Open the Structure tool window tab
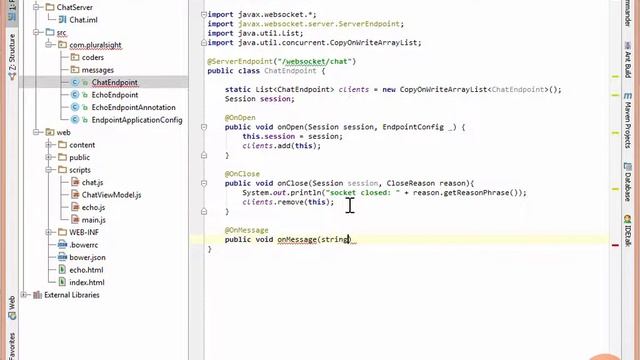 pos(12,57)
